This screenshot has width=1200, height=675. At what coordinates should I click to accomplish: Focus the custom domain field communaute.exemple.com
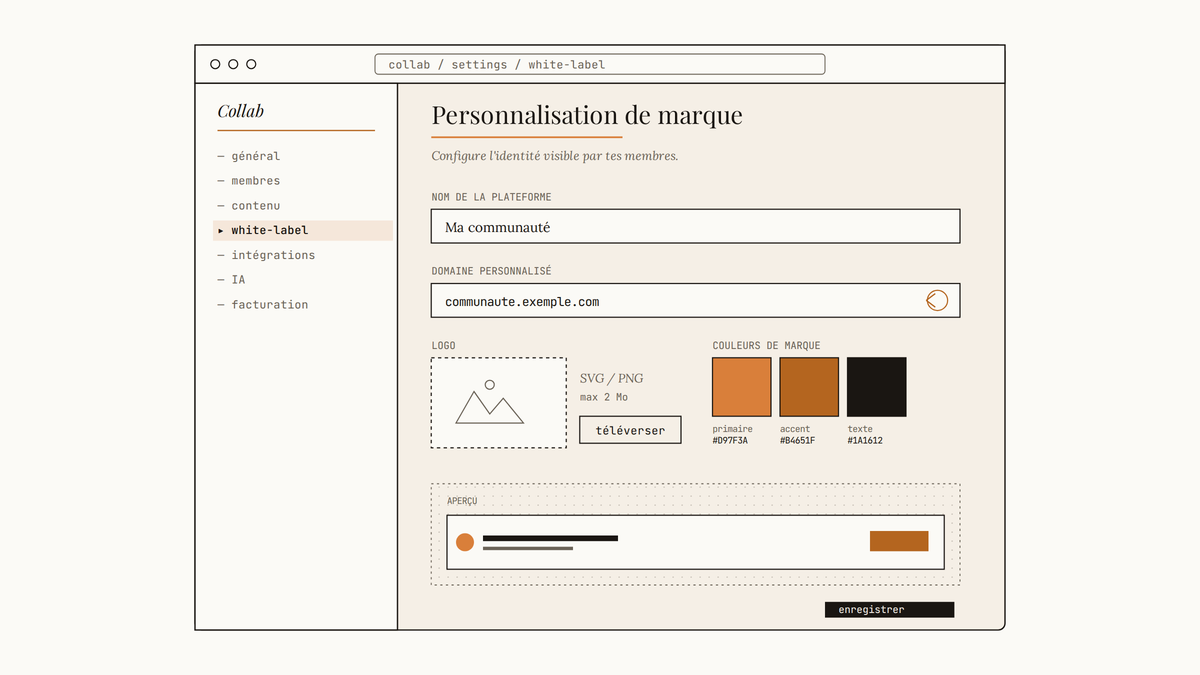(x=696, y=300)
